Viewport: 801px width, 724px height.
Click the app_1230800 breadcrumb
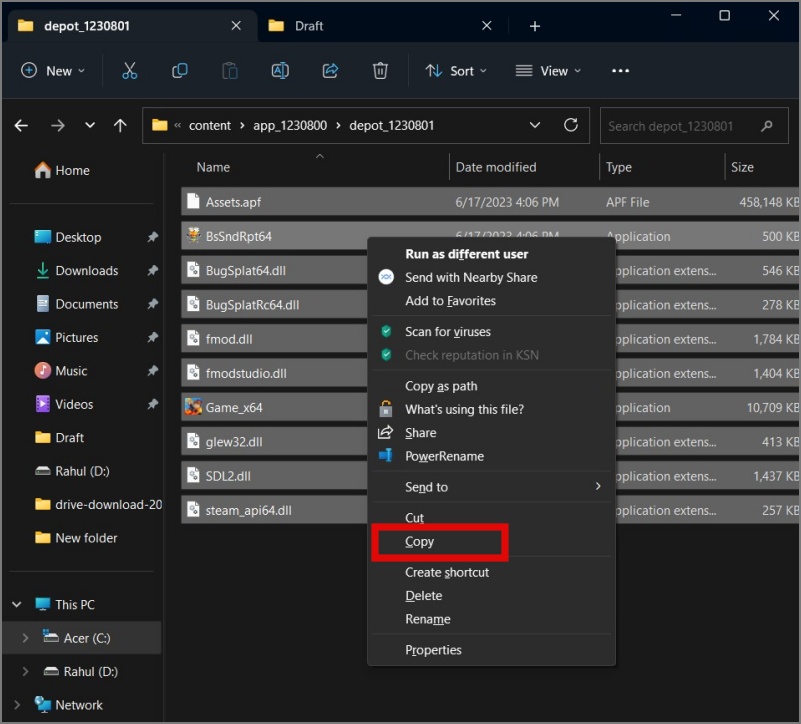[290, 125]
